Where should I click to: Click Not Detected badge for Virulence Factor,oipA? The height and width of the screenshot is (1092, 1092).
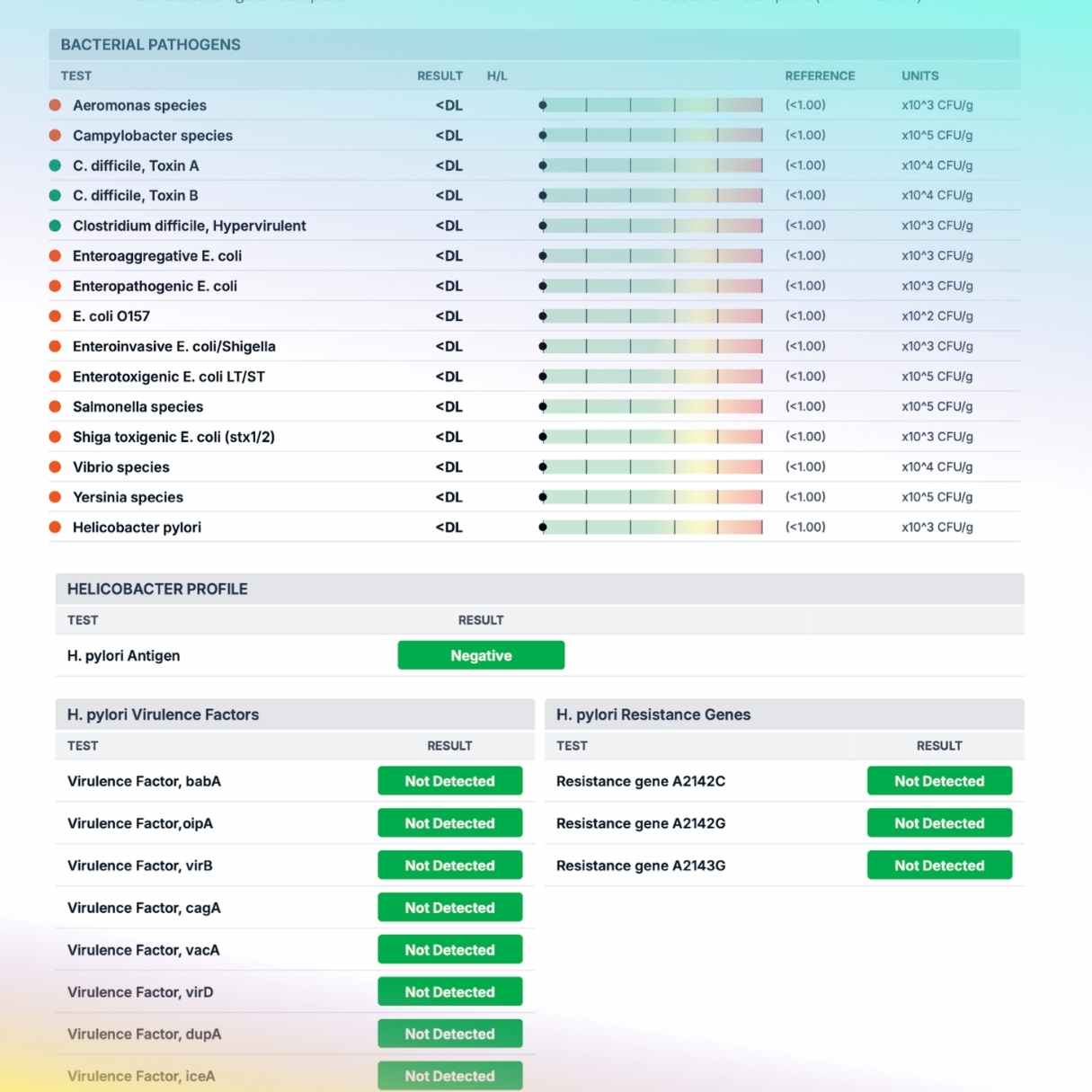click(x=449, y=823)
